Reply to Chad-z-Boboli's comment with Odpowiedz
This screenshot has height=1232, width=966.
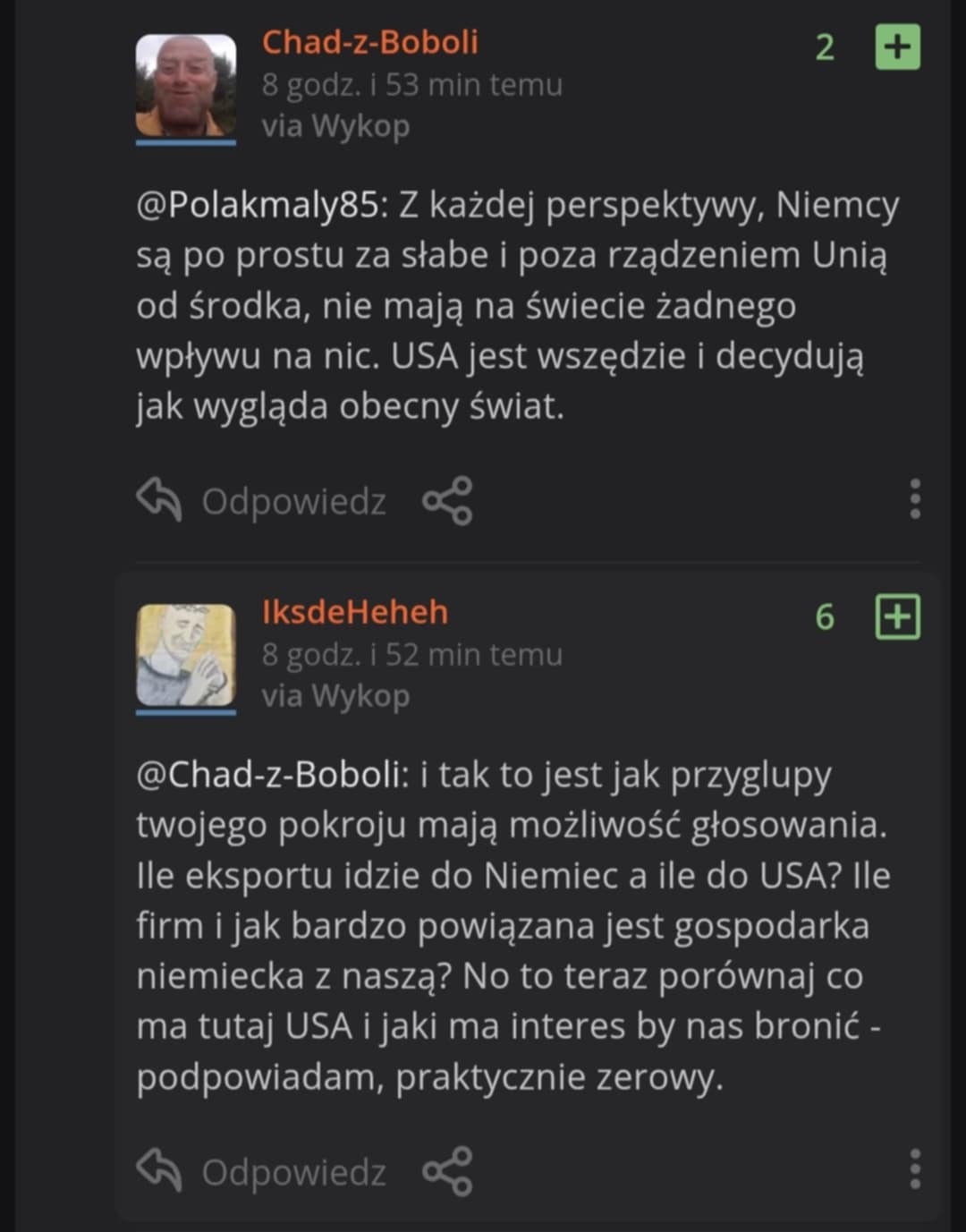(262, 501)
